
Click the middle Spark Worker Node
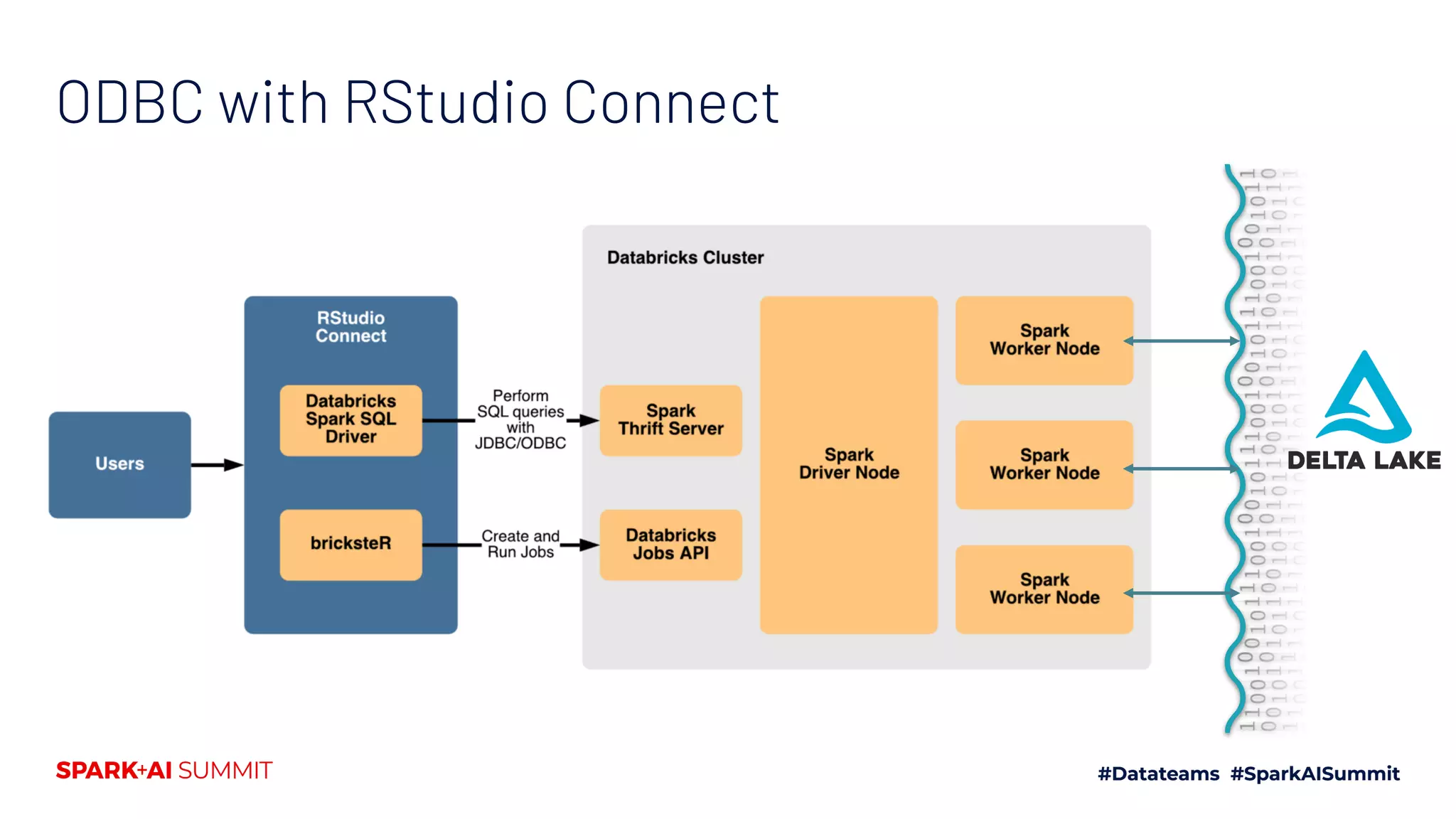point(1044,464)
